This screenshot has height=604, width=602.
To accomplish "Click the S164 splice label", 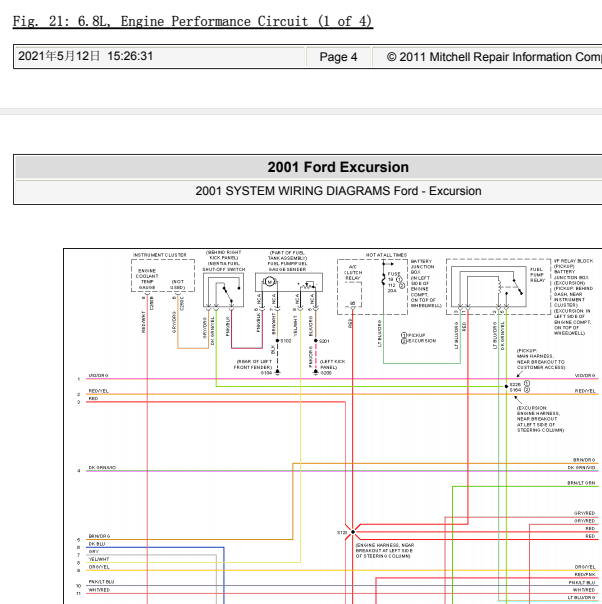I will coord(515,390).
